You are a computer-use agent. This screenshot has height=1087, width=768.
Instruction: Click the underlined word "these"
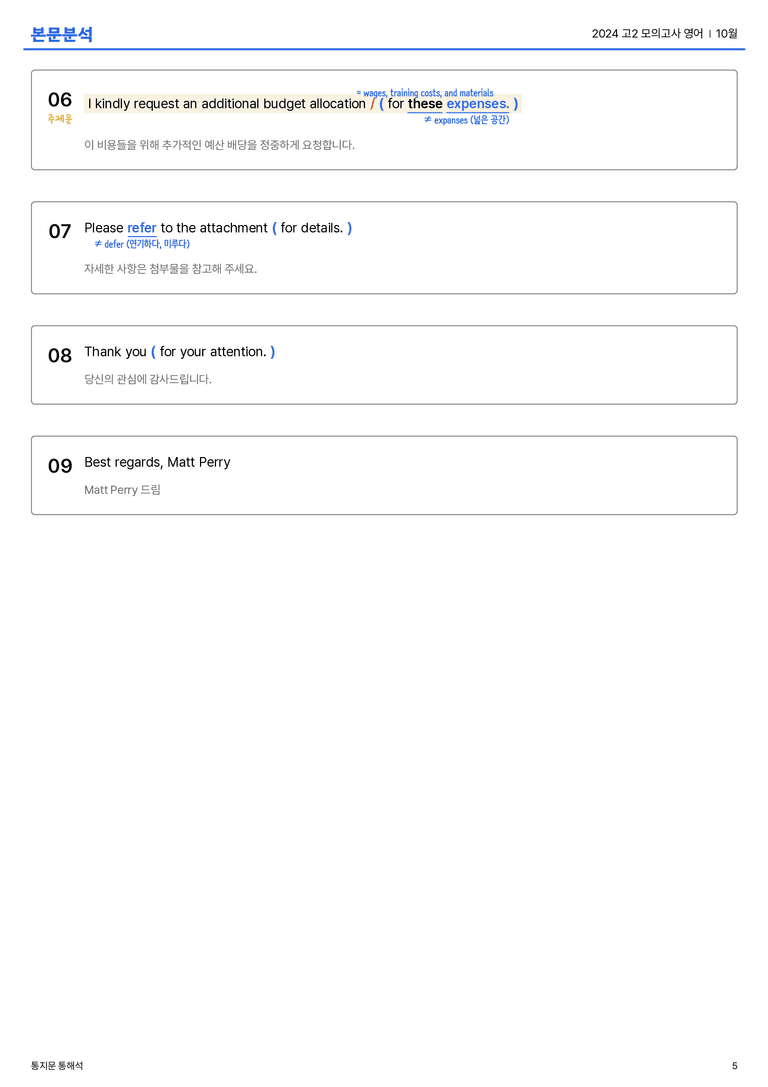click(425, 104)
